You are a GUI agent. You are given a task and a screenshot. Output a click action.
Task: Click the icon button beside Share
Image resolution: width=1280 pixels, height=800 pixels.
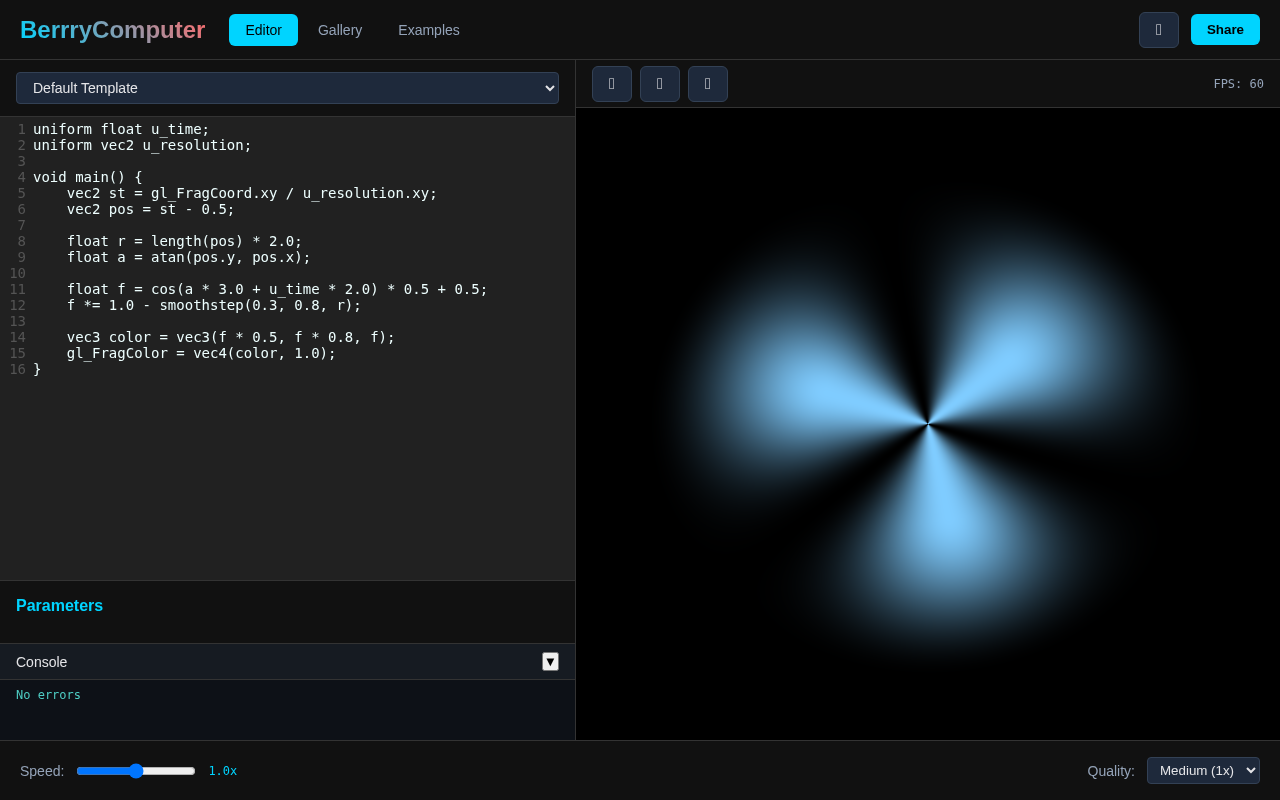(x=1159, y=30)
